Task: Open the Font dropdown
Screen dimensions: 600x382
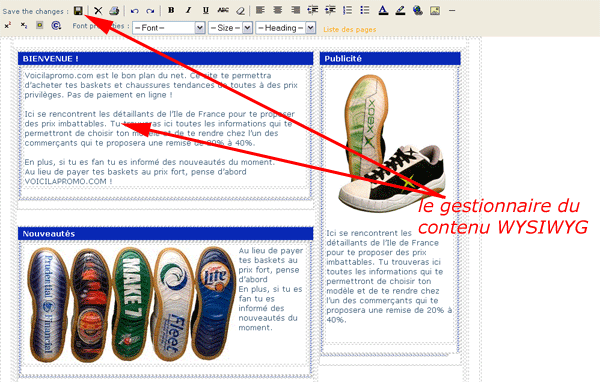Action: pos(168,28)
